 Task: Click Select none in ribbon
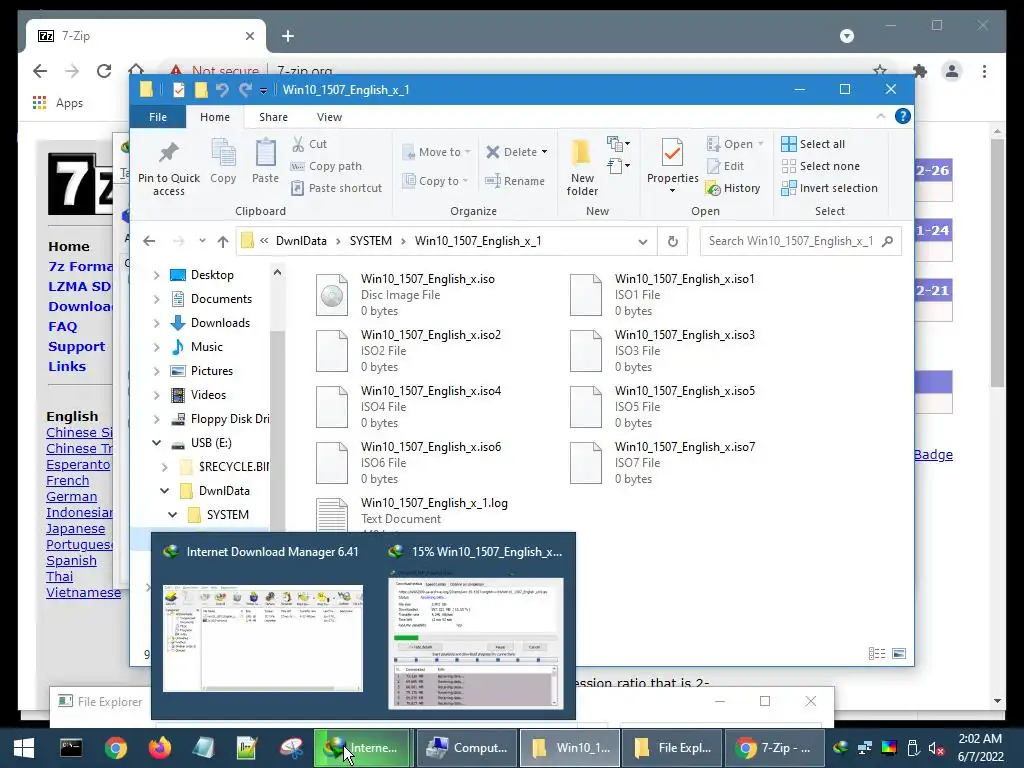point(821,166)
